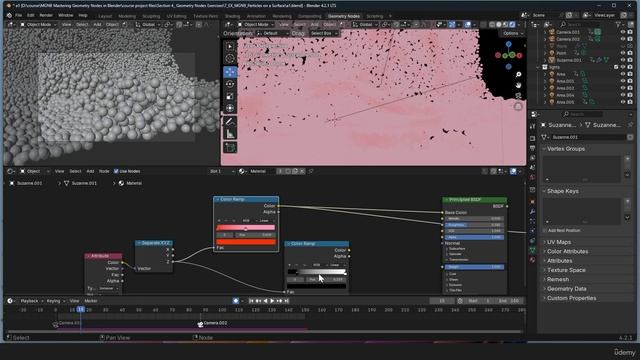This screenshot has width=640, height=360.
Task: Toggle the Use Nodes checkbox
Action: 116,171
